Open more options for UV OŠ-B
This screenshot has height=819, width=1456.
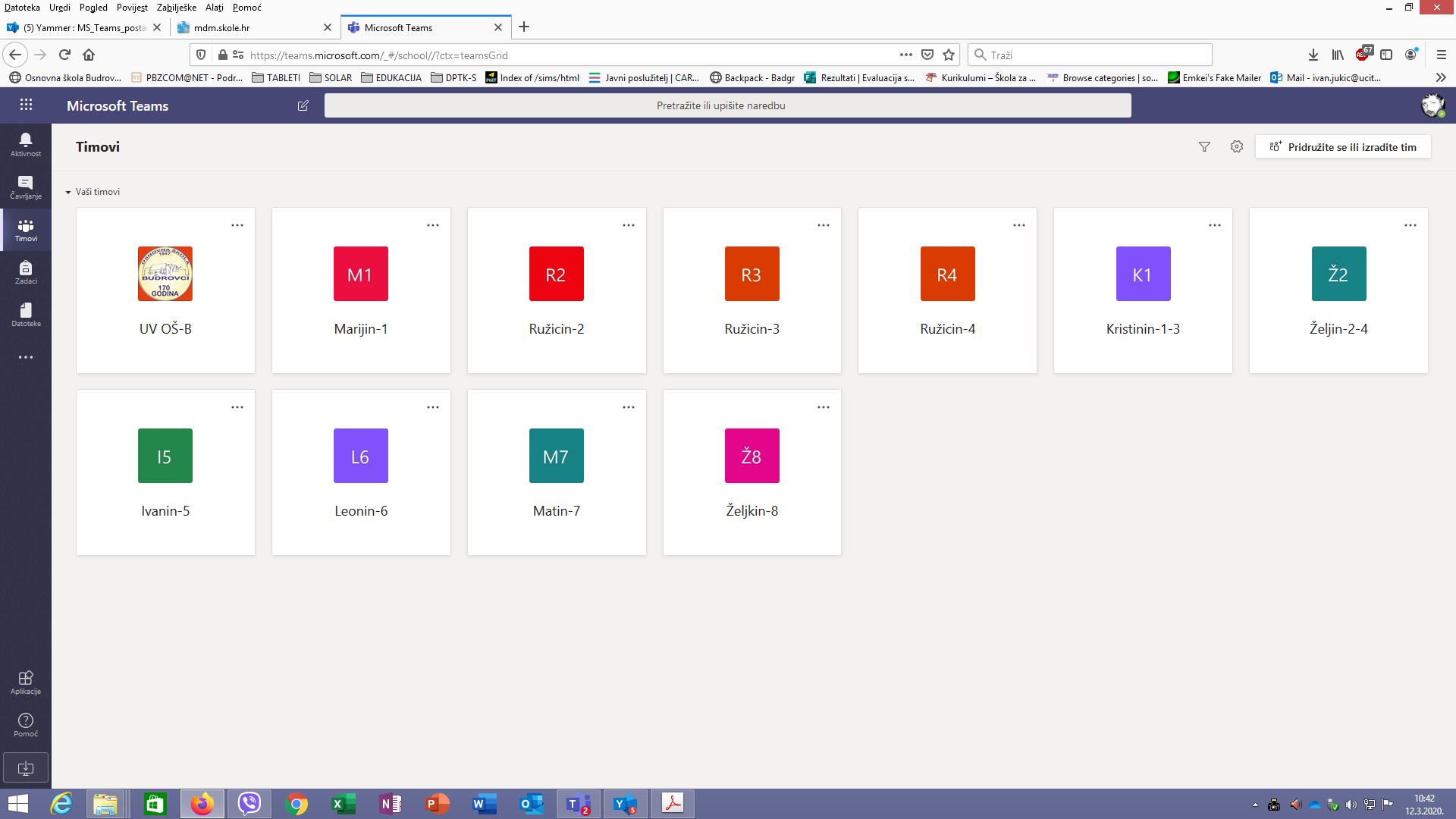237,225
